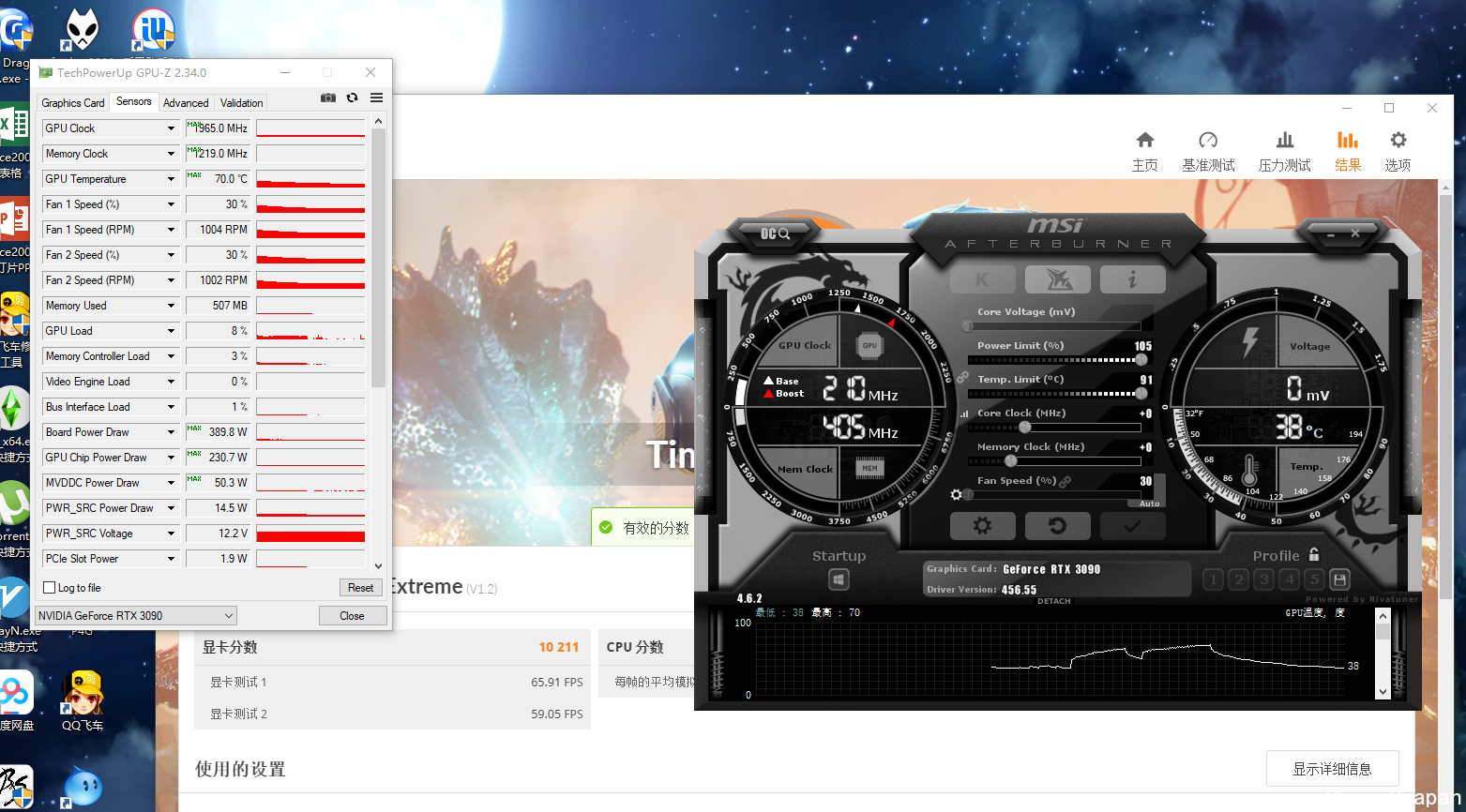This screenshot has width=1466, height=812.
Task: Click the 3DMark graphics score 10 211
Action: 559,647
